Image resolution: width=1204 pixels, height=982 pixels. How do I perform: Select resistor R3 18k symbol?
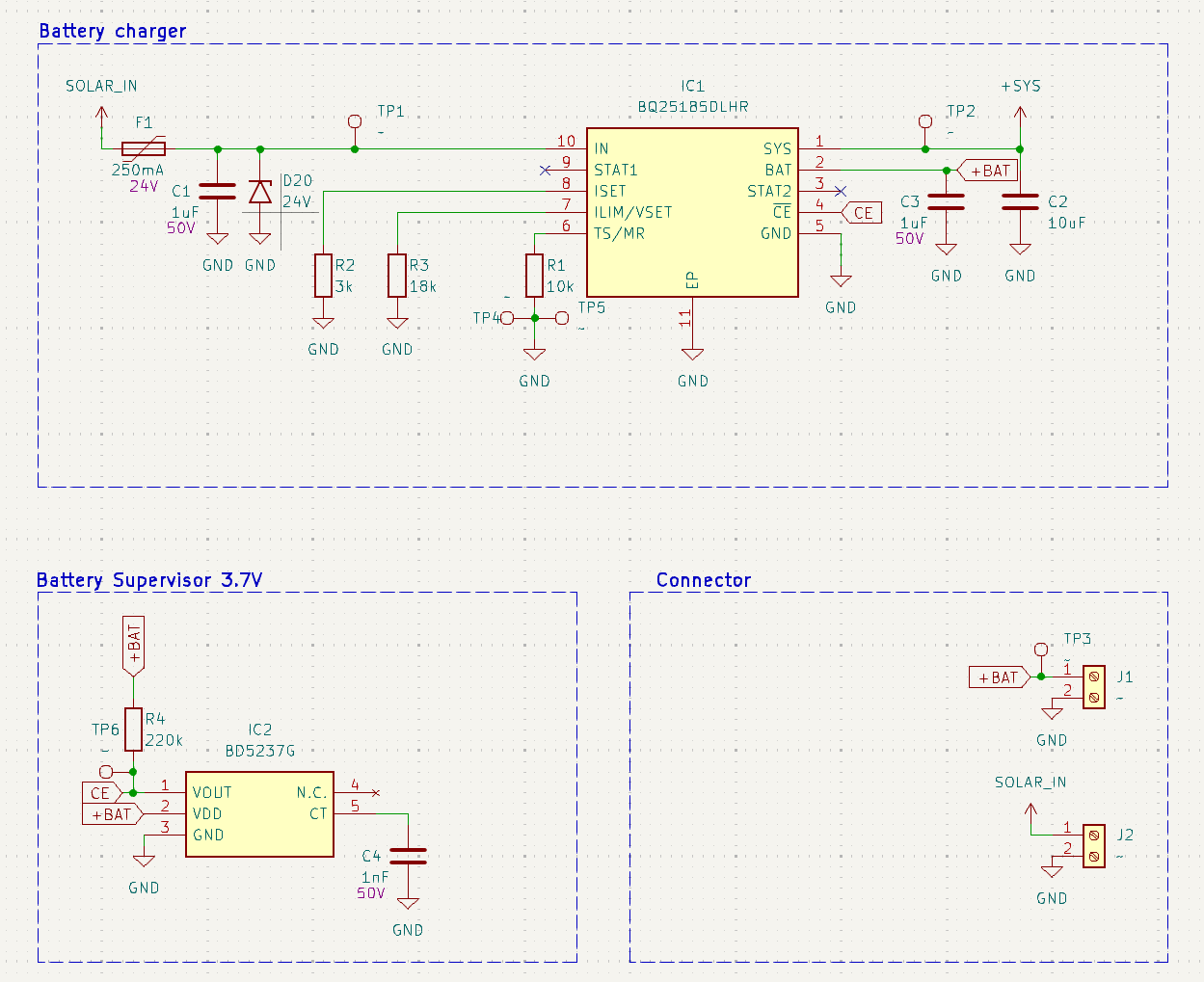click(397, 276)
